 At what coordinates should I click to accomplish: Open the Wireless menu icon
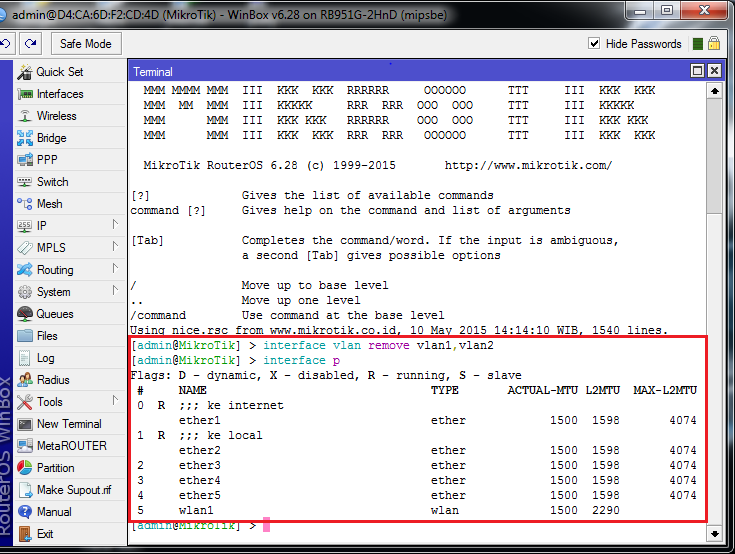(24, 116)
